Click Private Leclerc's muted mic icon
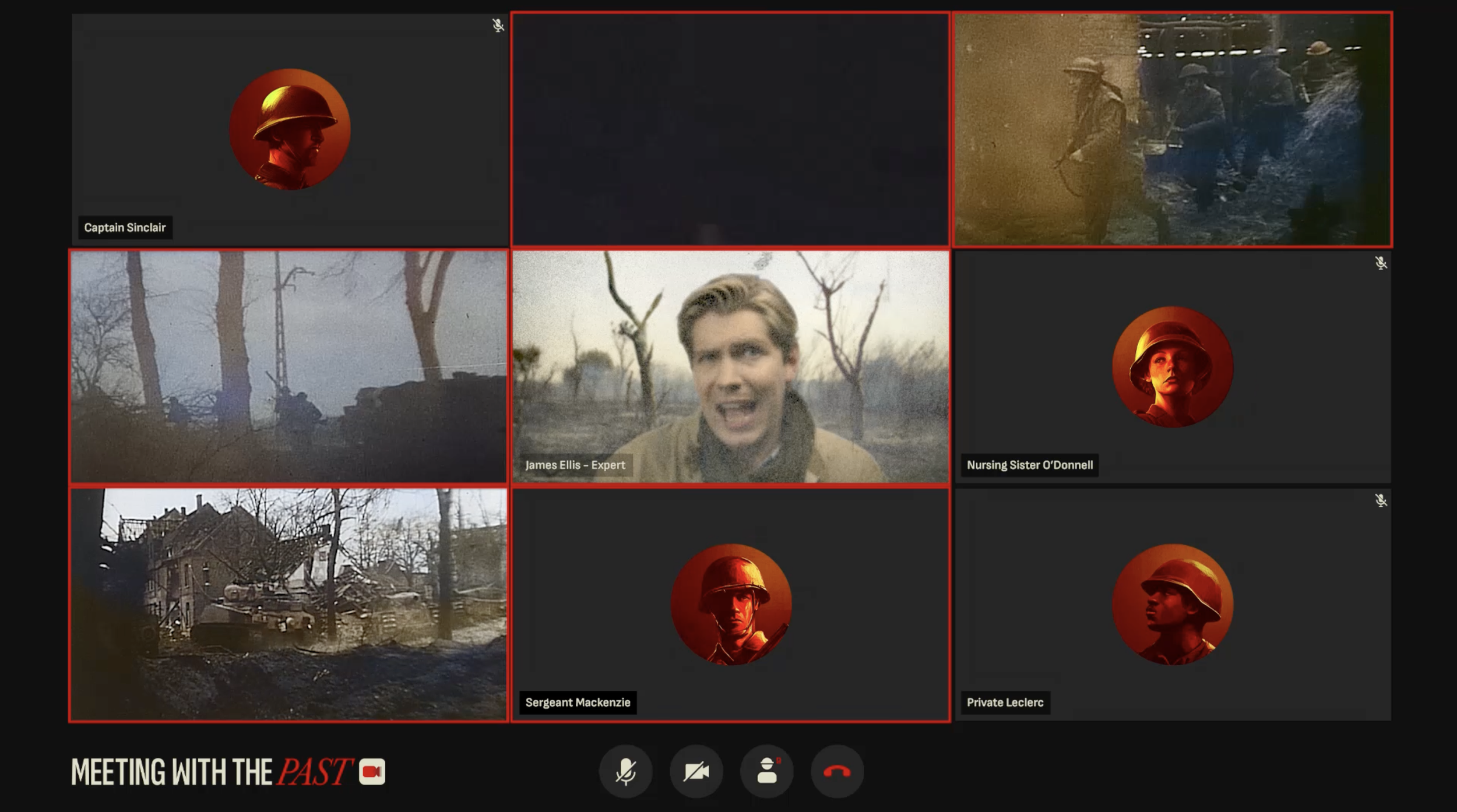 coord(1381,500)
